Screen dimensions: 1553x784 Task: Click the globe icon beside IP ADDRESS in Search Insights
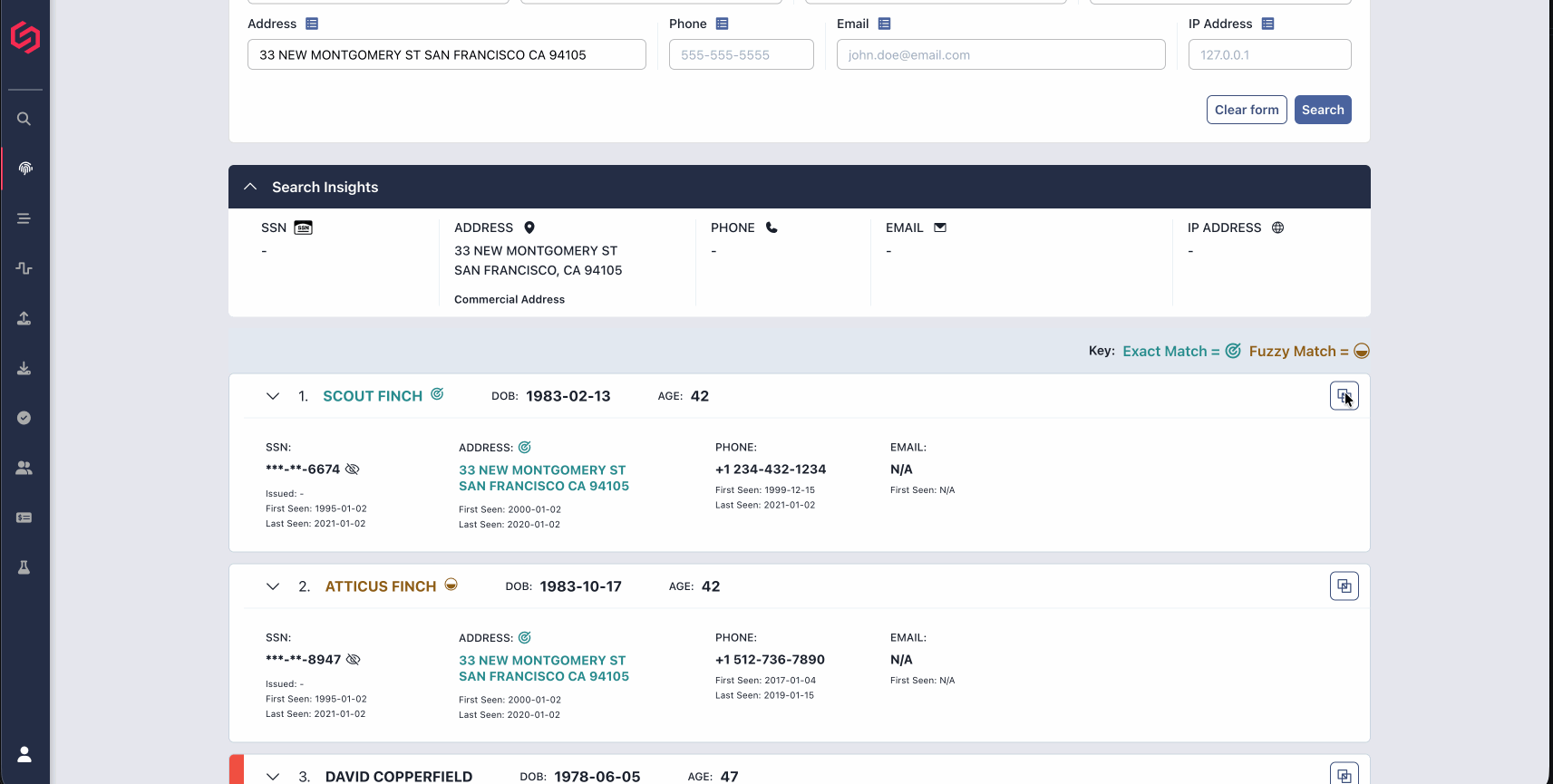tap(1277, 227)
